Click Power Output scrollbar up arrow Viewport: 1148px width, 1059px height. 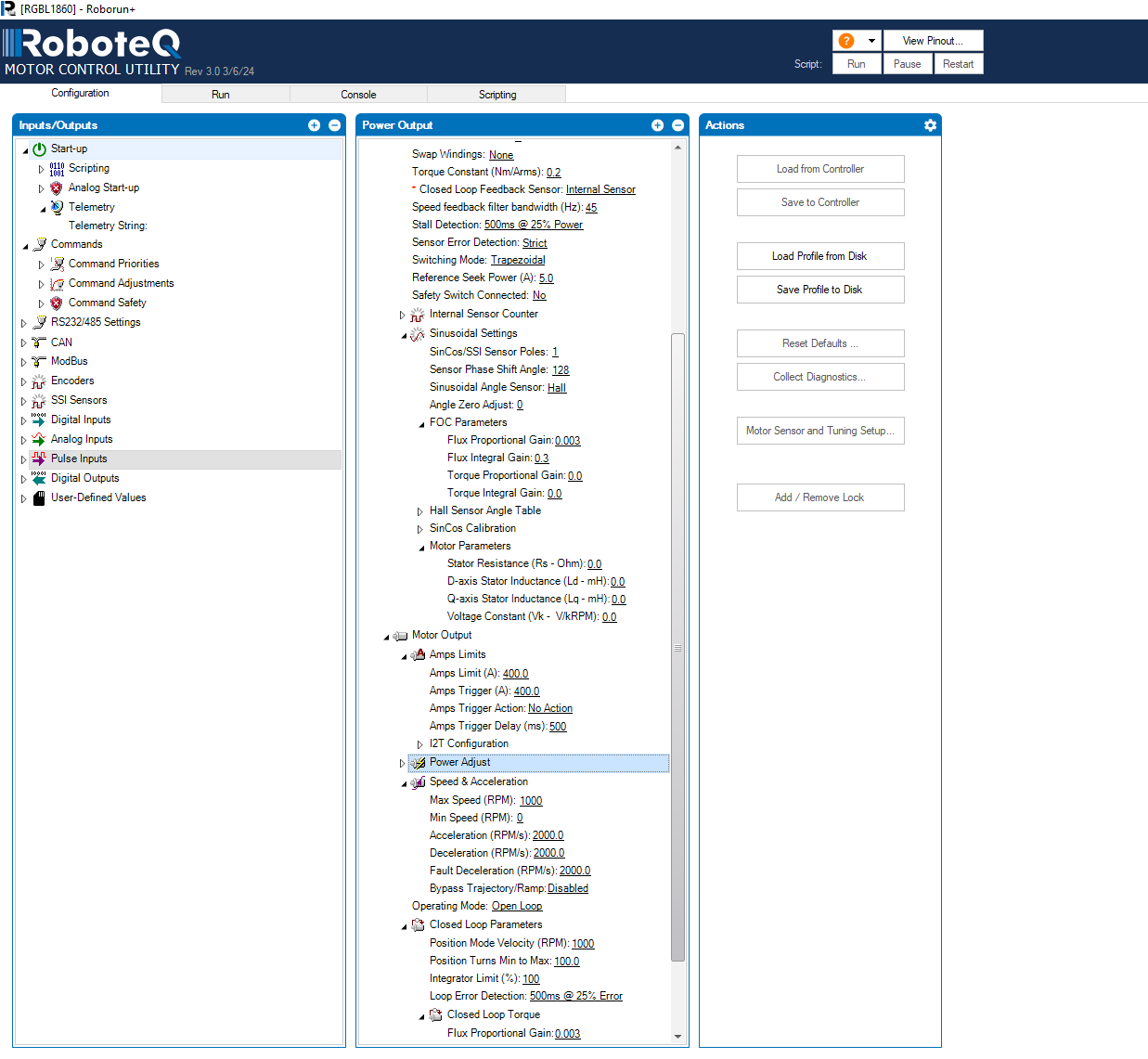point(677,148)
